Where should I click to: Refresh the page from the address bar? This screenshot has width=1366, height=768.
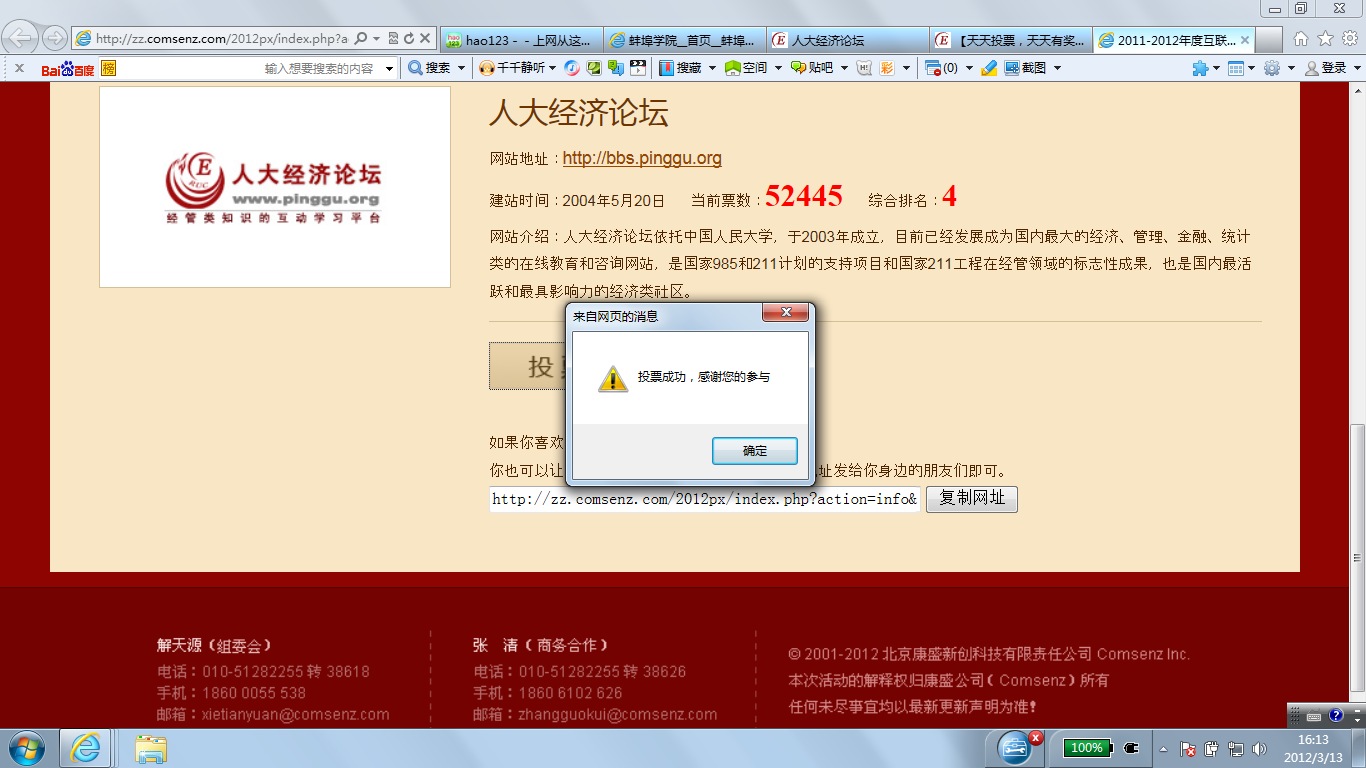[x=408, y=39]
